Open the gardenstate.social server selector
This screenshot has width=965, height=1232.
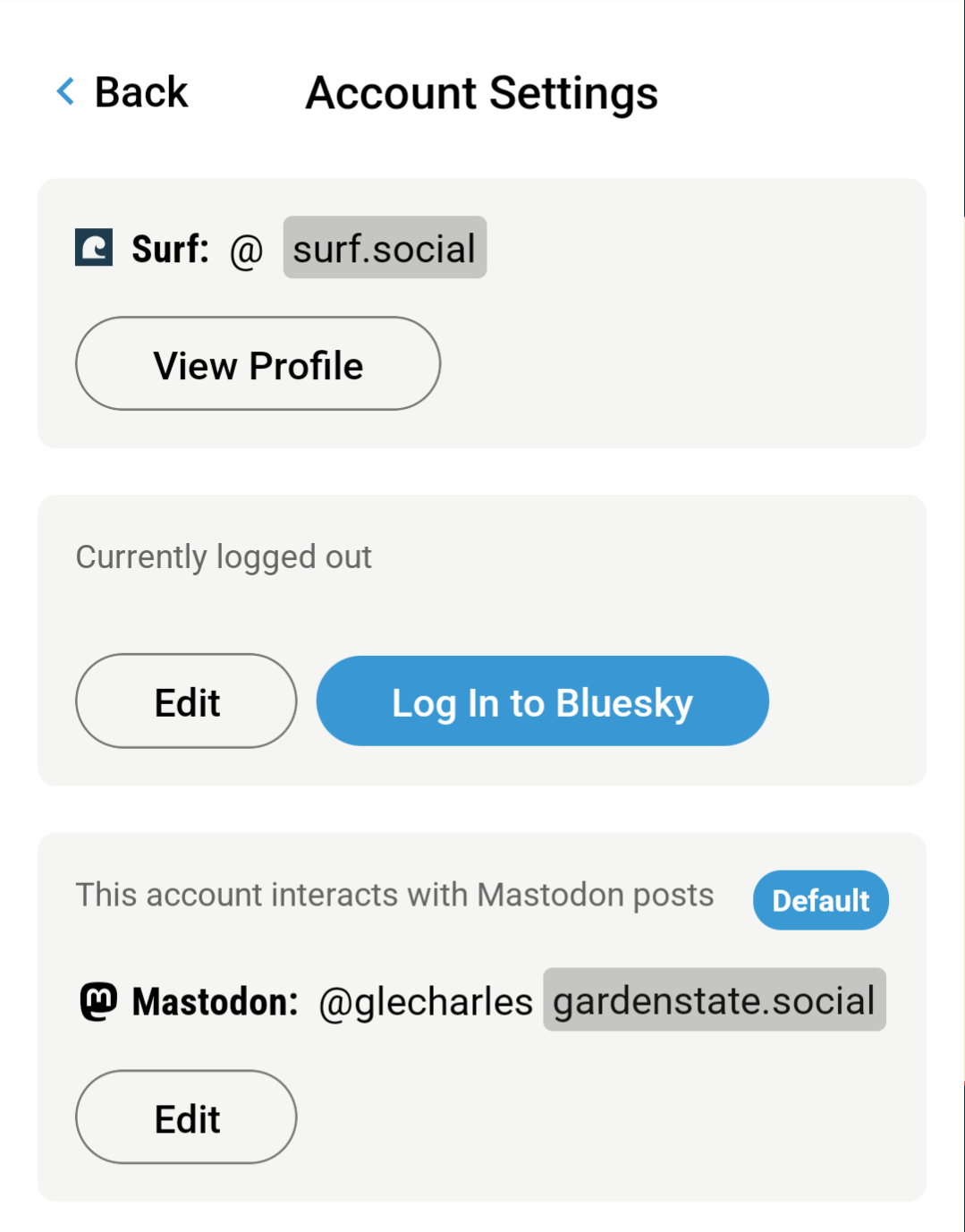[x=713, y=1000]
